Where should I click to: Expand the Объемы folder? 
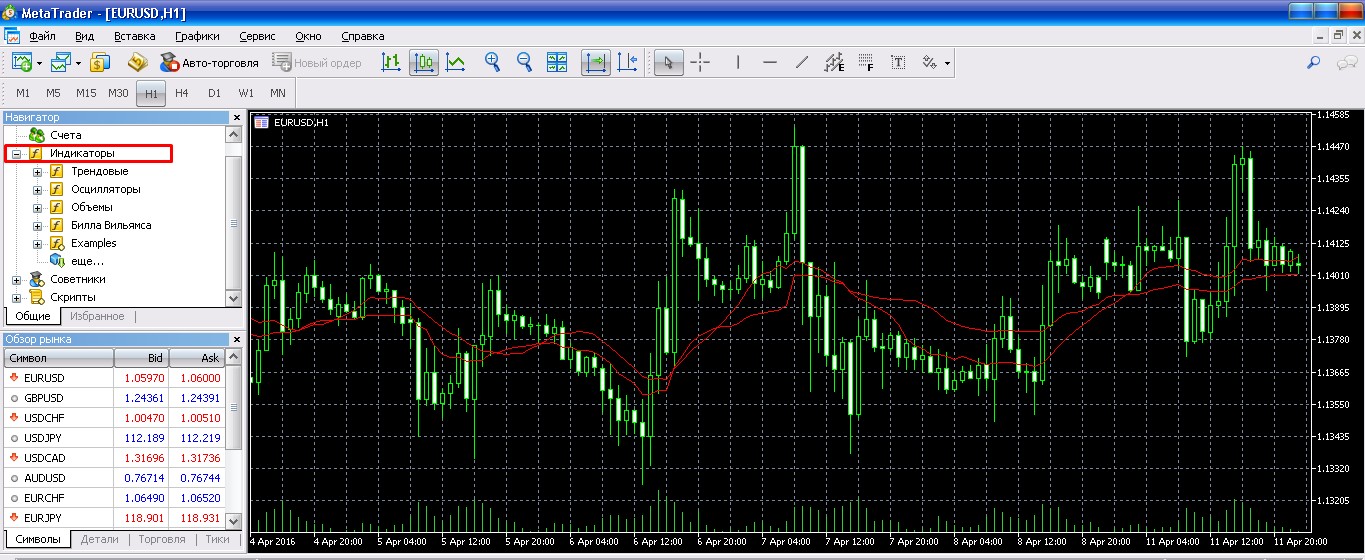coord(38,208)
